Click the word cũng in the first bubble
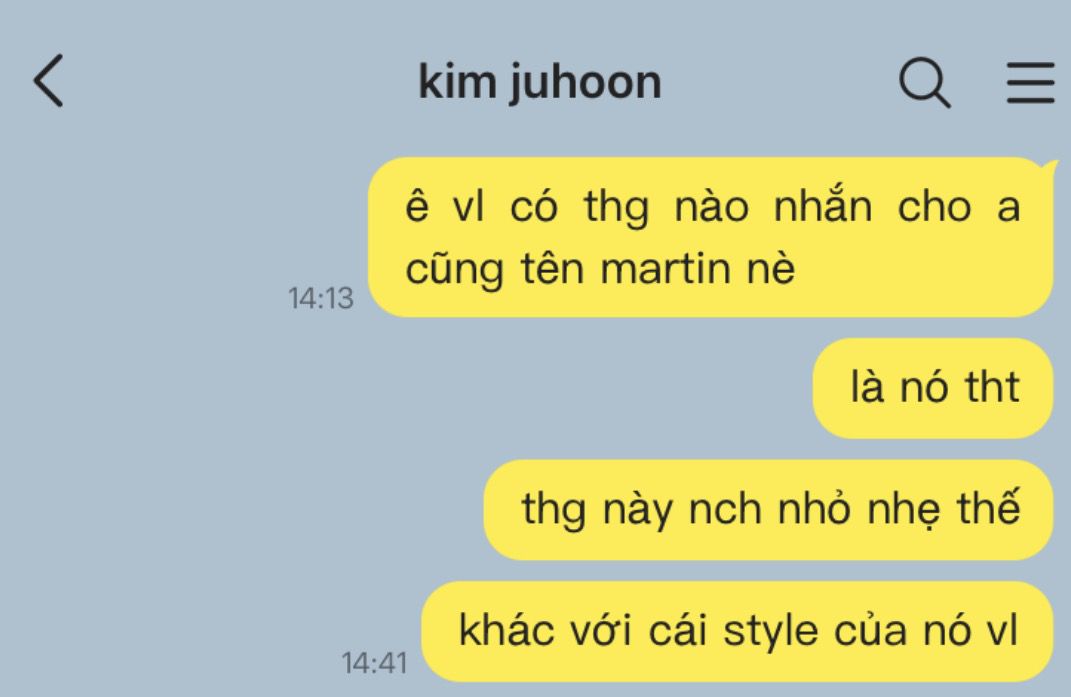This screenshot has height=697, width=1071. pos(454,269)
